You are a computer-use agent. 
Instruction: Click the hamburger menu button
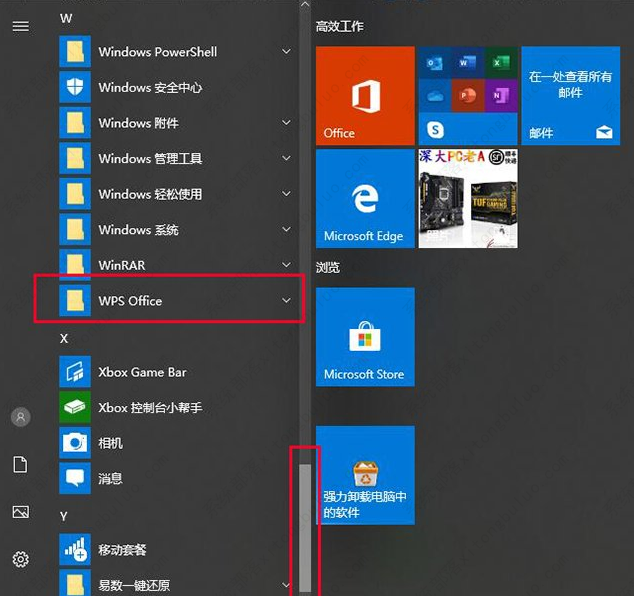[20, 26]
